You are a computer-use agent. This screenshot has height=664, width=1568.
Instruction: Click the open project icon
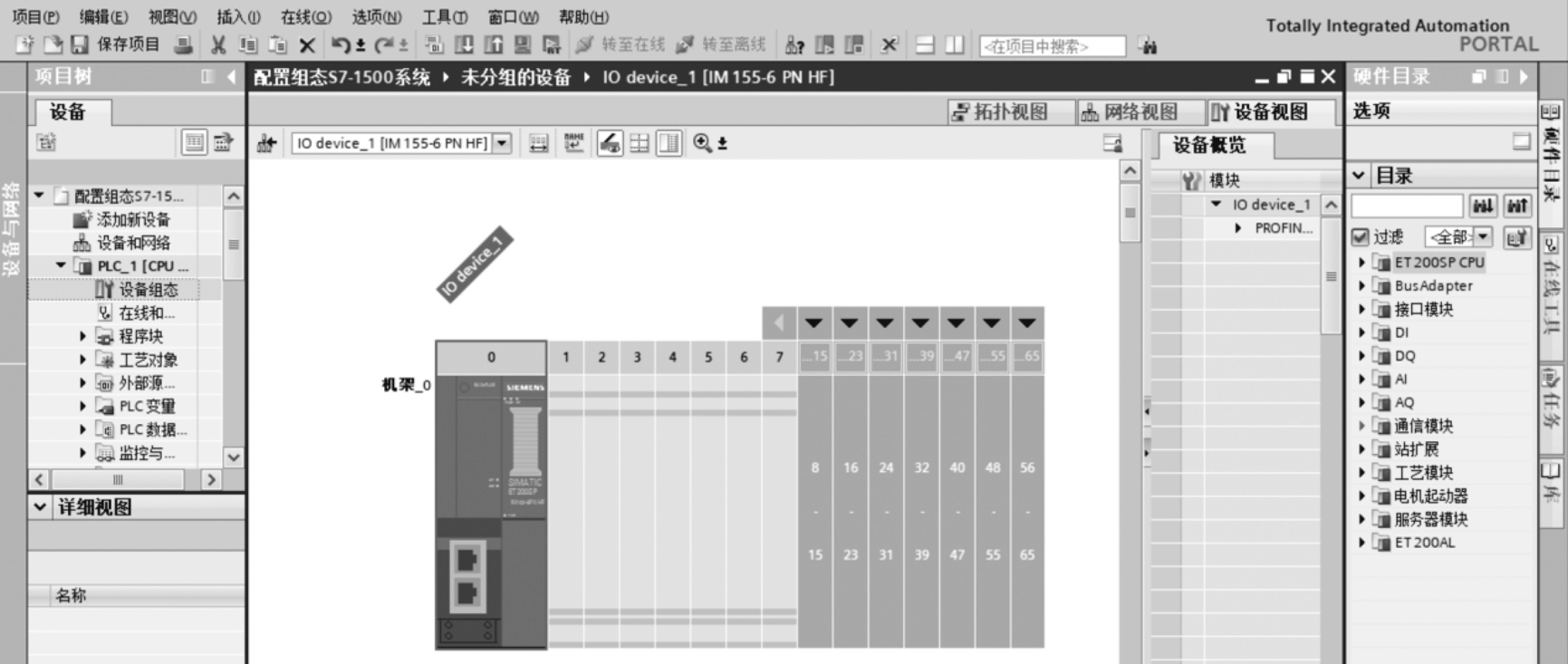(53, 44)
